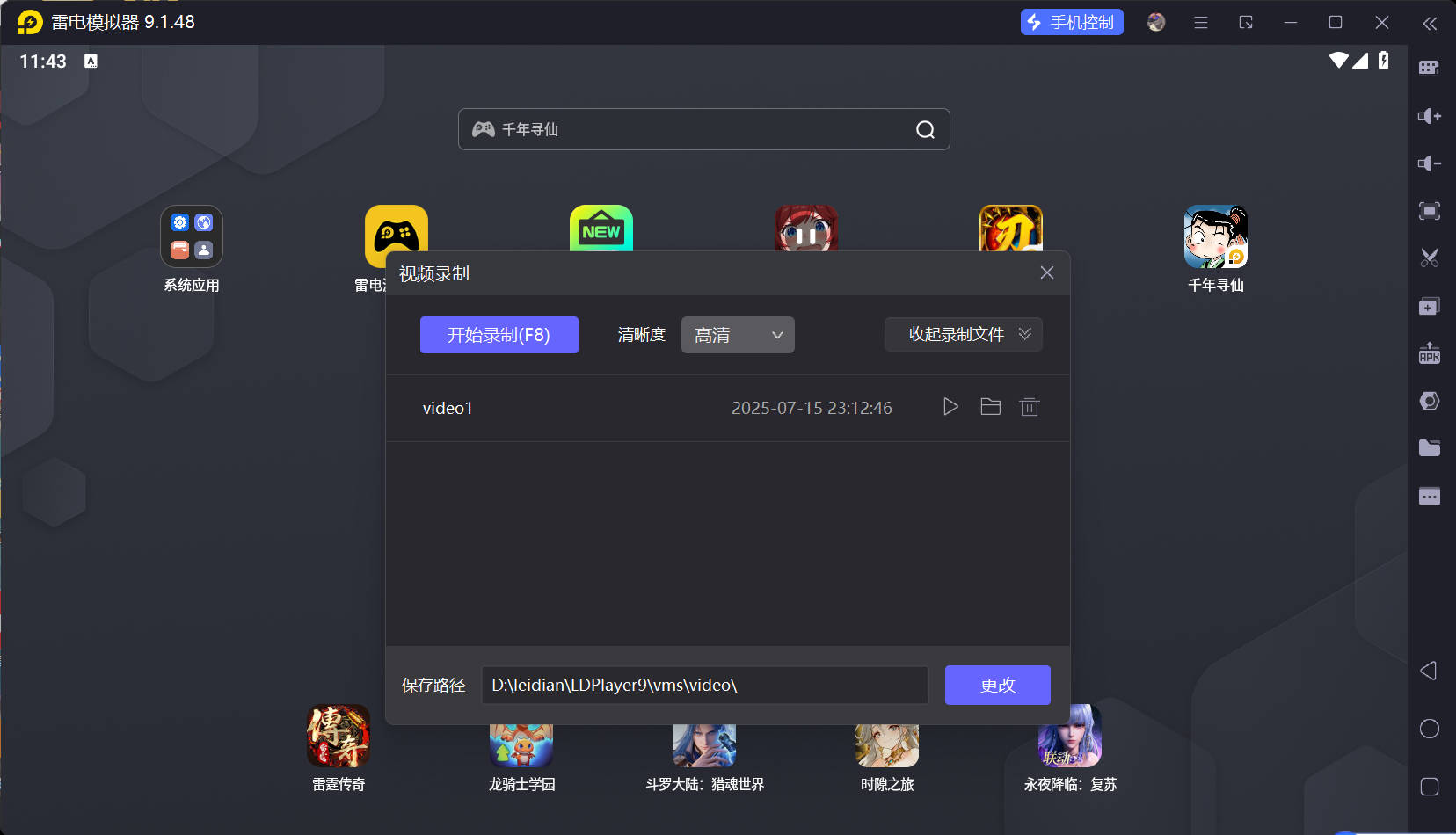Click the battery status icon
The width and height of the screenshot is (1456, 835).
pyautogui.click(x=1384, y=60)
